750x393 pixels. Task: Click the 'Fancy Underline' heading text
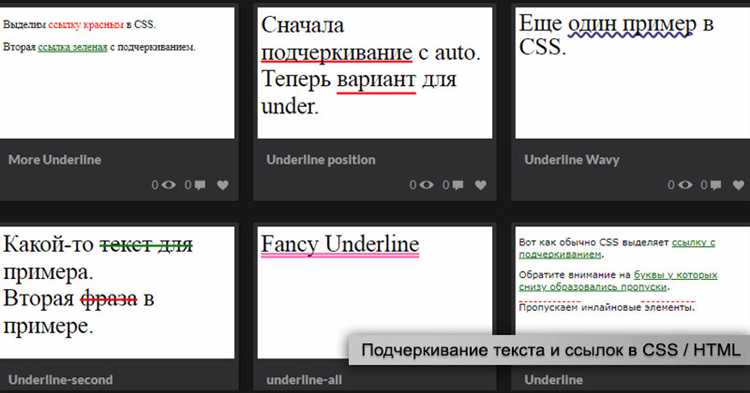(340, 245)
